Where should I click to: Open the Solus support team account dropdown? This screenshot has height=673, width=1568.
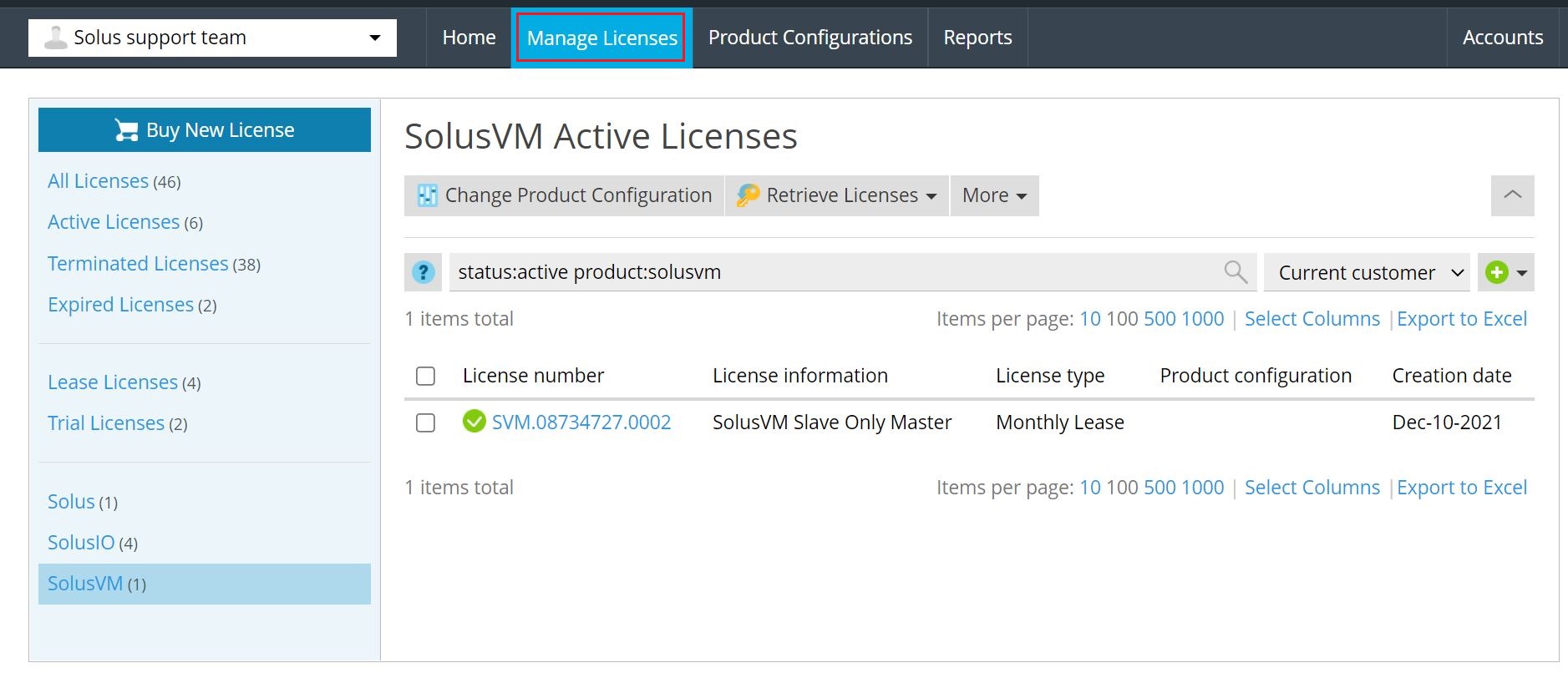[212, 38]
